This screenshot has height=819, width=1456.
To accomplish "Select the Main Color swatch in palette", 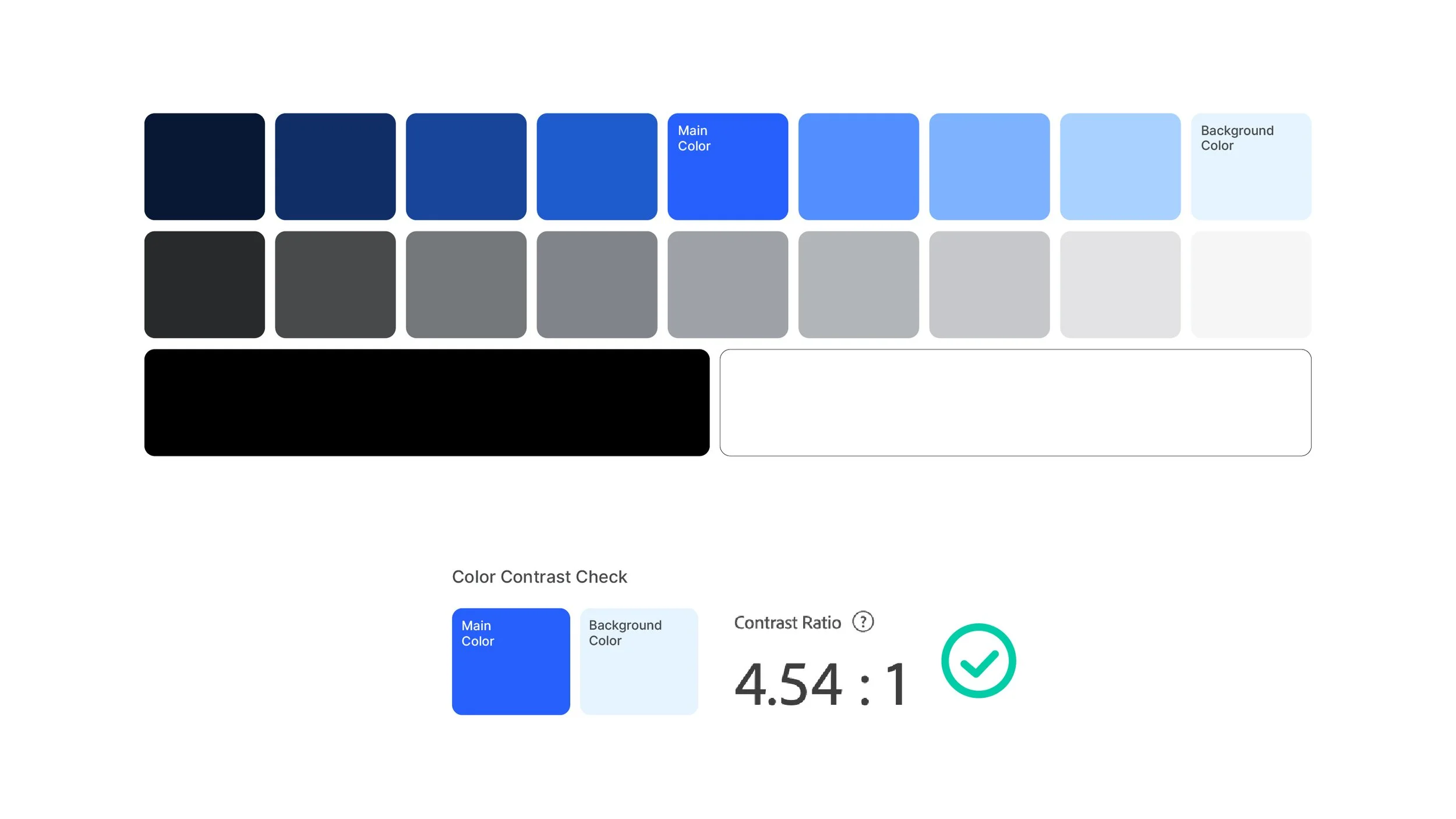I will point(727,167).
